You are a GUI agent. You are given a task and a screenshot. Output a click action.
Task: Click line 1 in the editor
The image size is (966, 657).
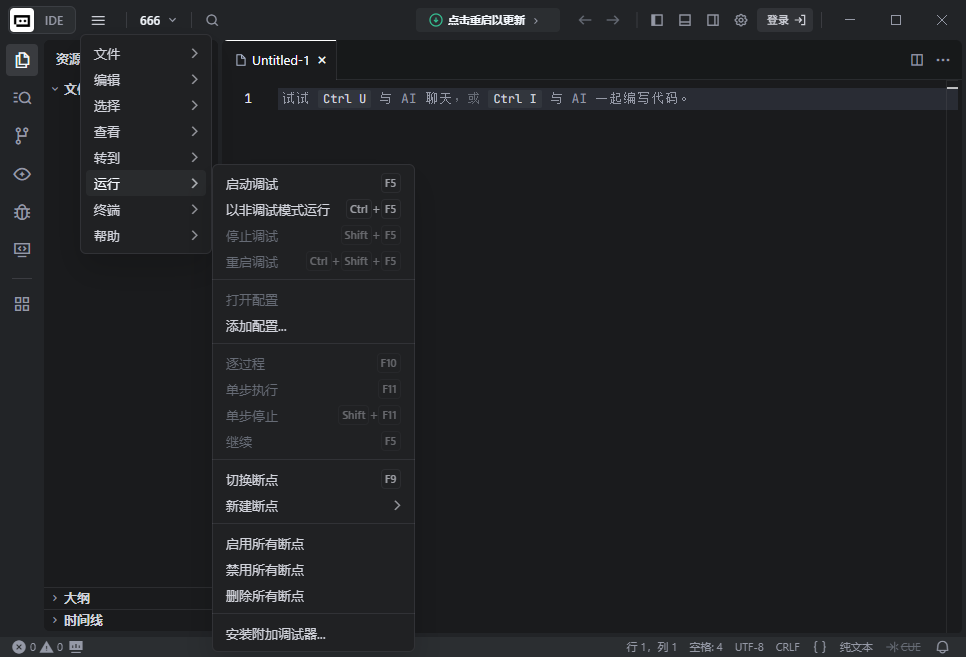click(616, 99)
